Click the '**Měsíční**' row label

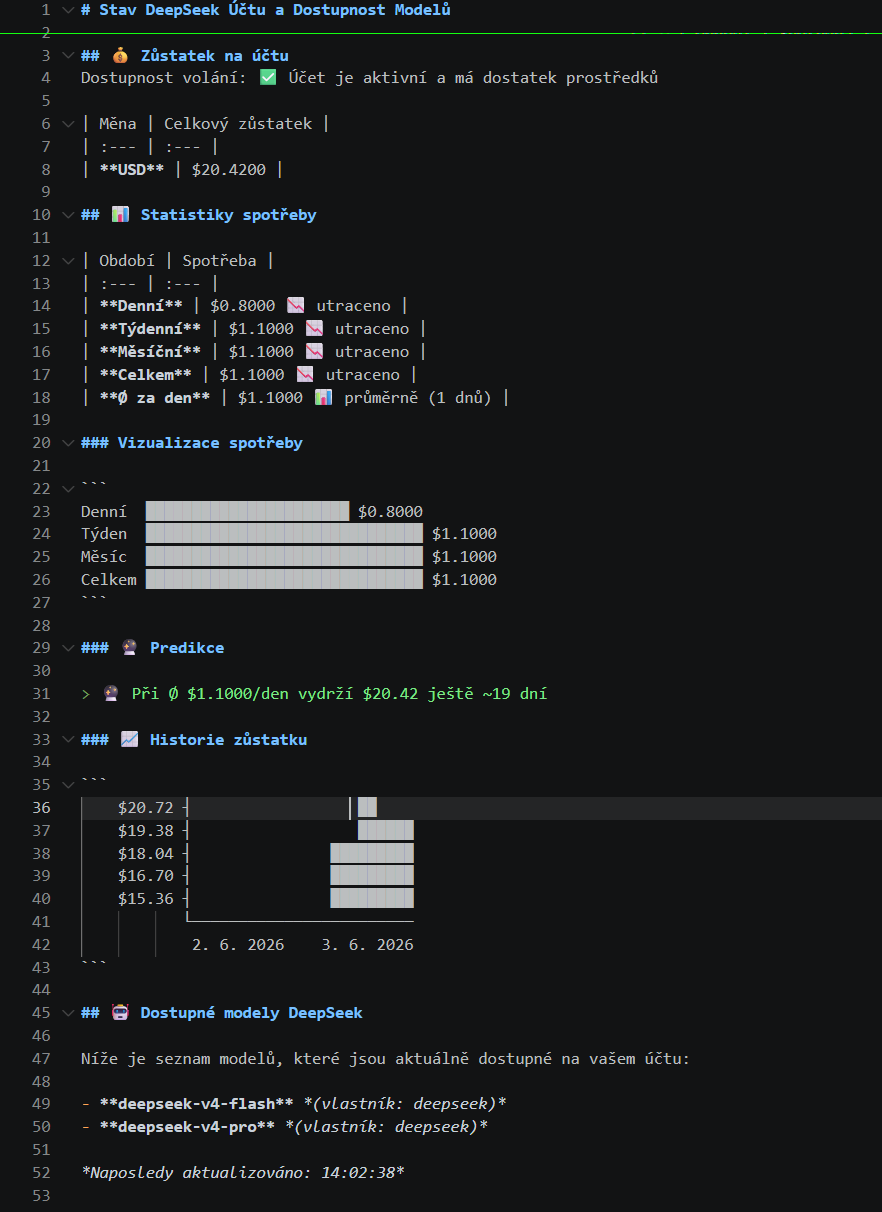point(150,352)
